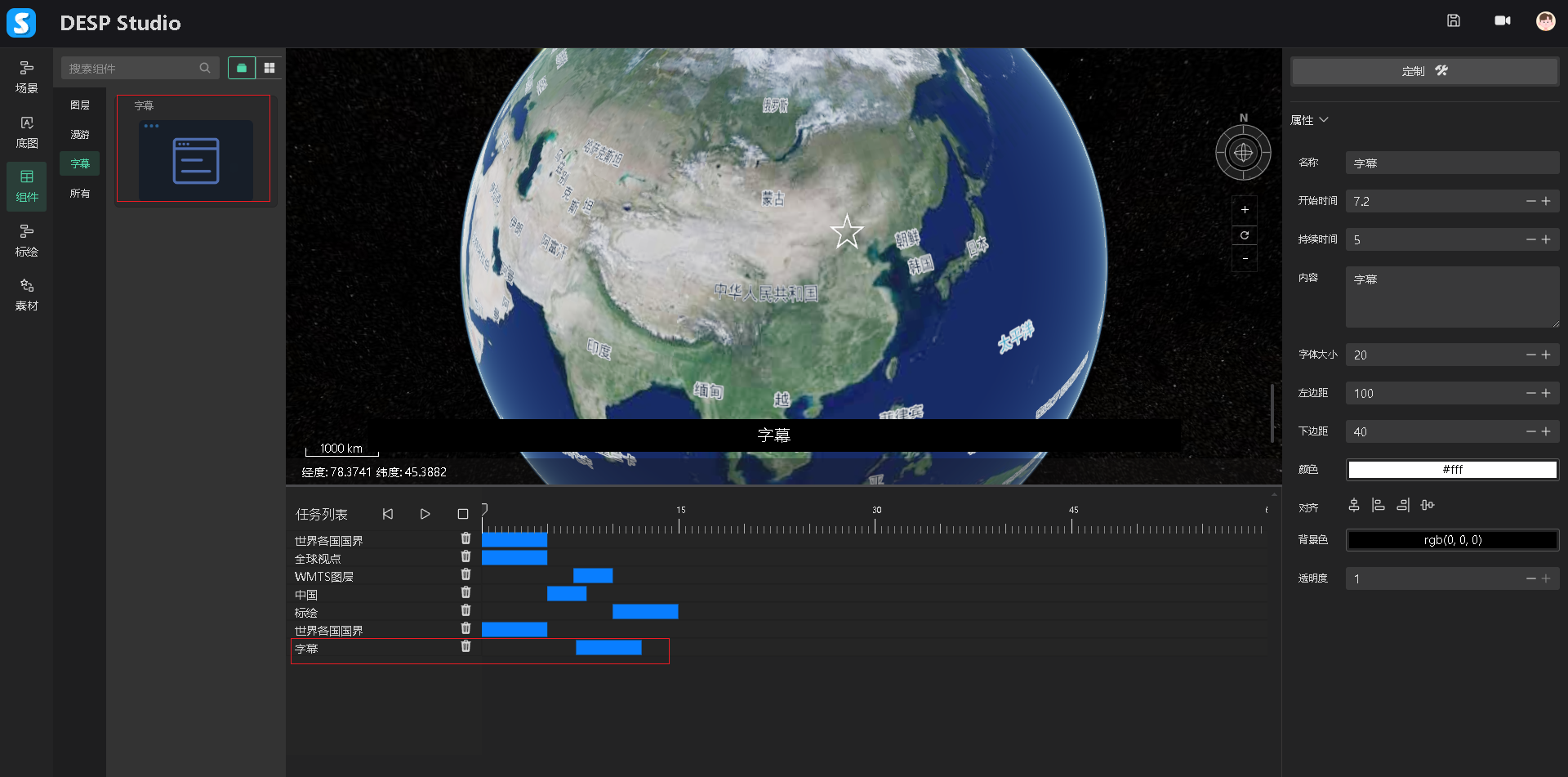Click the map reset view icon
1568x777 pixels.
tap(1244, 235)
